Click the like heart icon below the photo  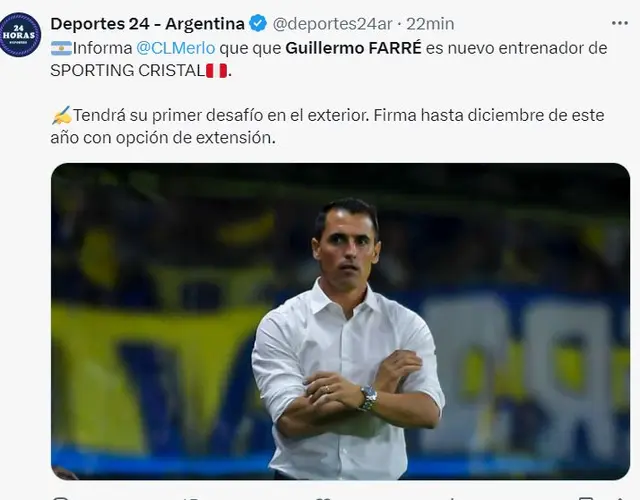pos(322,498)
